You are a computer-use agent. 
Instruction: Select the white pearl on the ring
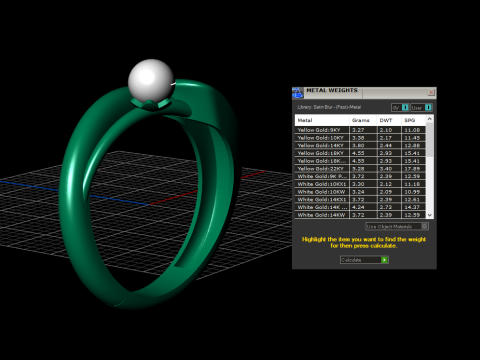point(151,80)
